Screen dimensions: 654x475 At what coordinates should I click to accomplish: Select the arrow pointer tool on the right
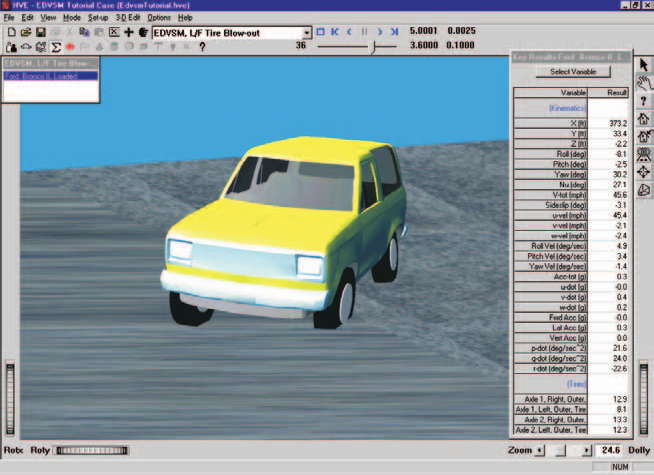tap(644, 65)
